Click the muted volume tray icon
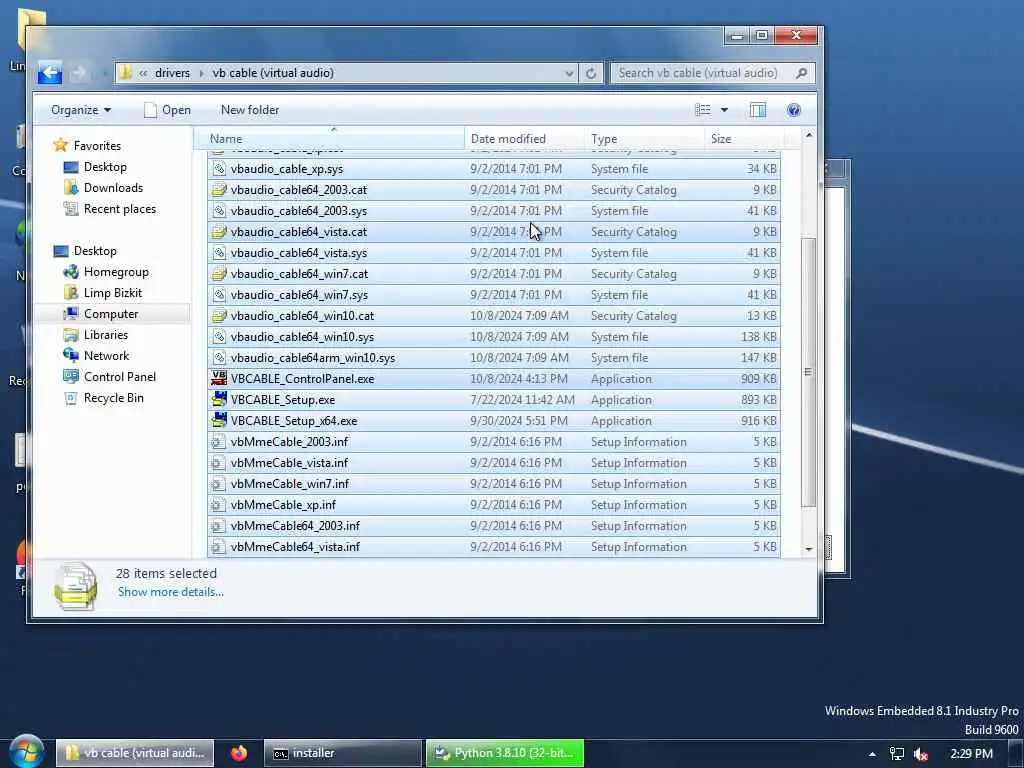 pos(921,754)
